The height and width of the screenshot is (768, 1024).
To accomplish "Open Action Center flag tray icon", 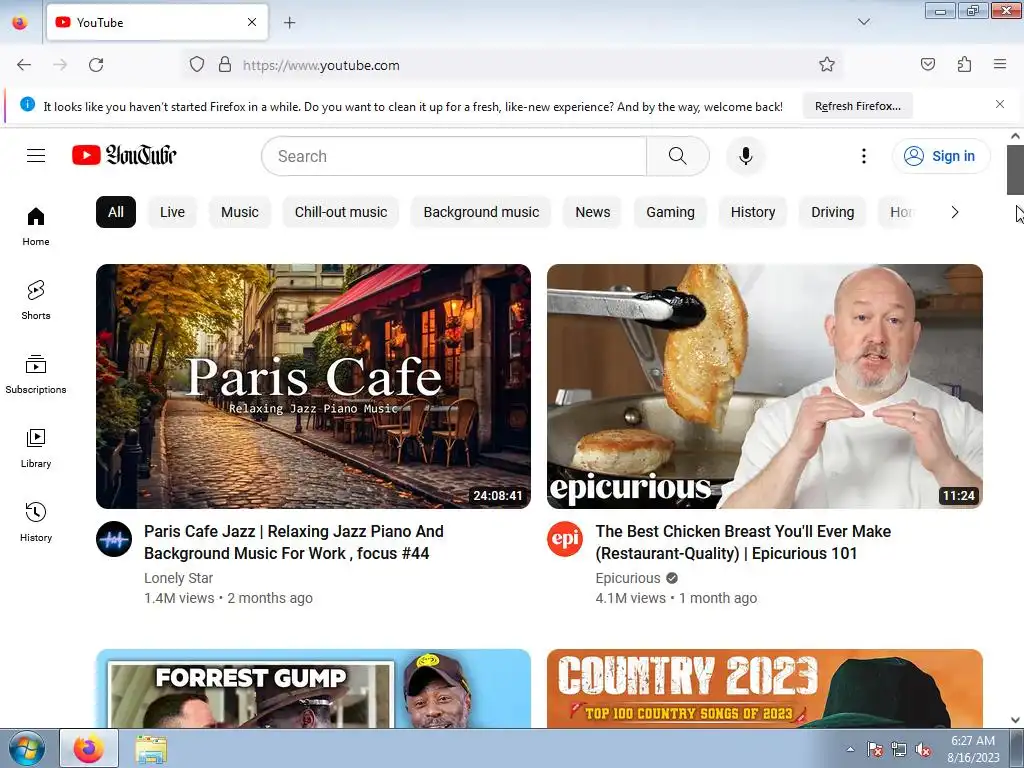I will [874, 750].
